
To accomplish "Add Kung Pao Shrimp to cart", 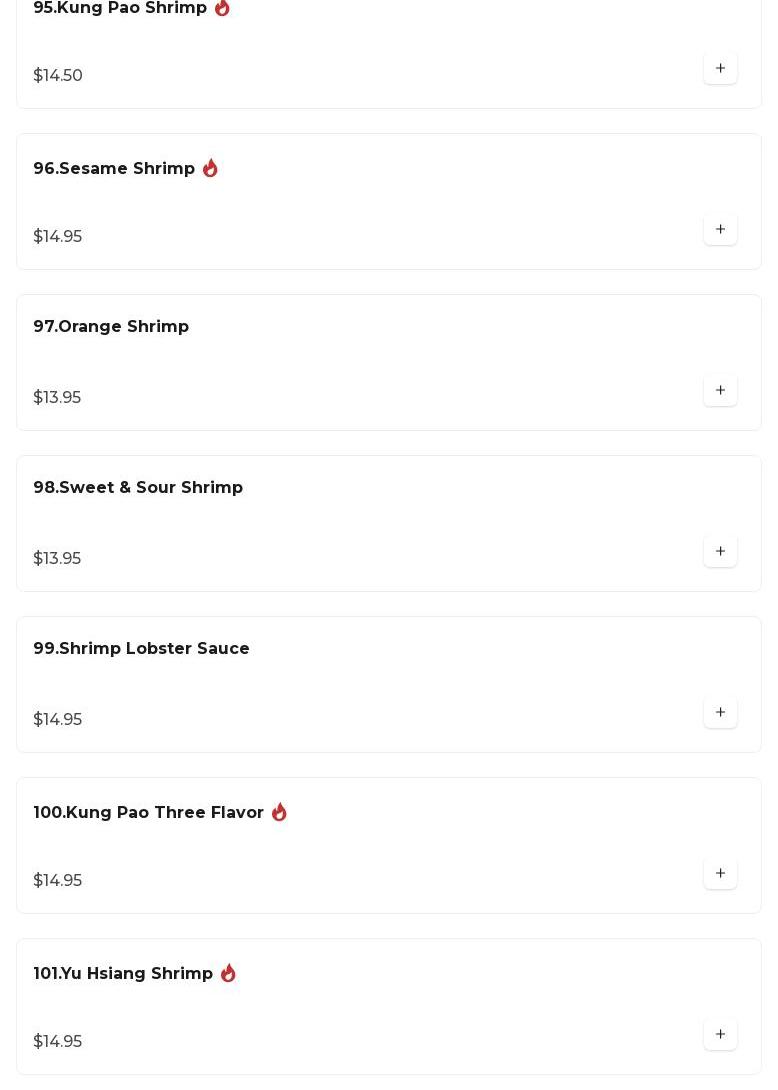I will point(720,69).
